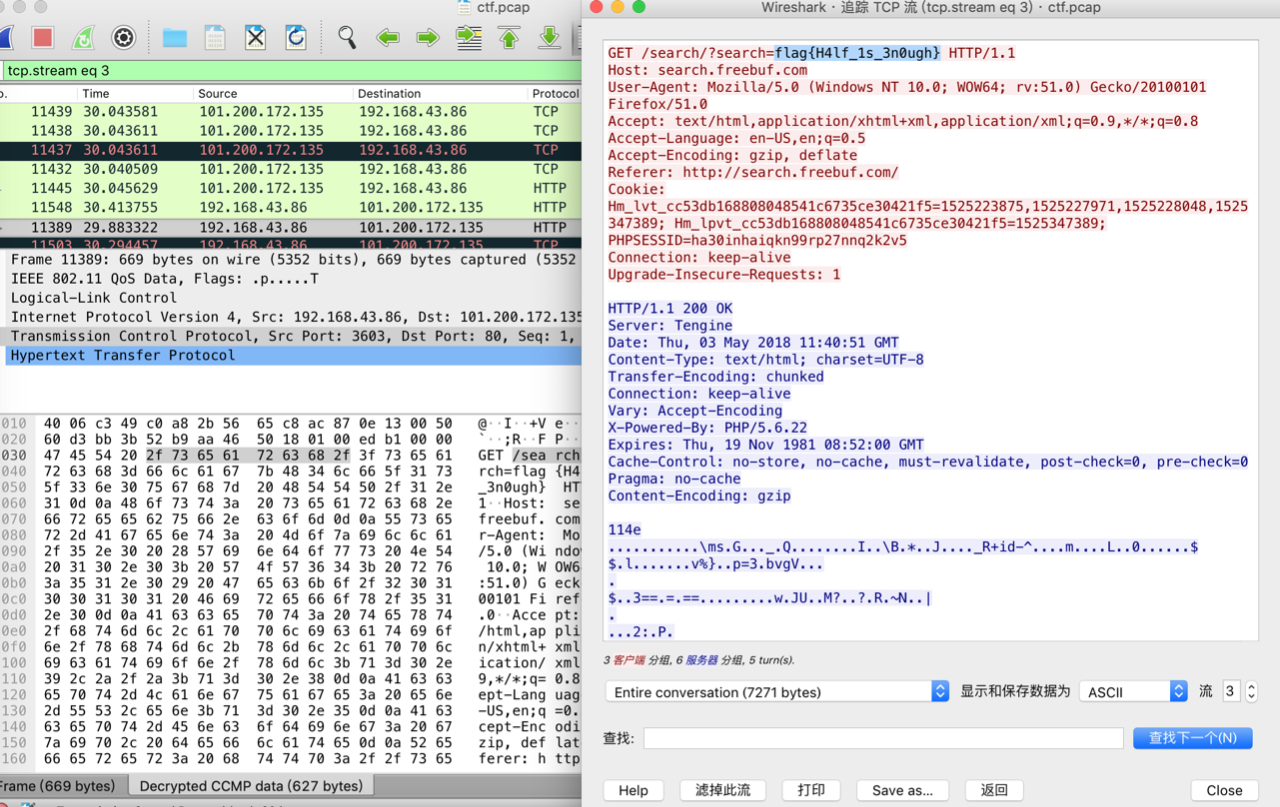Go forward to the next packet arrow
The image size is (1280, 807).
coord(428,38)
